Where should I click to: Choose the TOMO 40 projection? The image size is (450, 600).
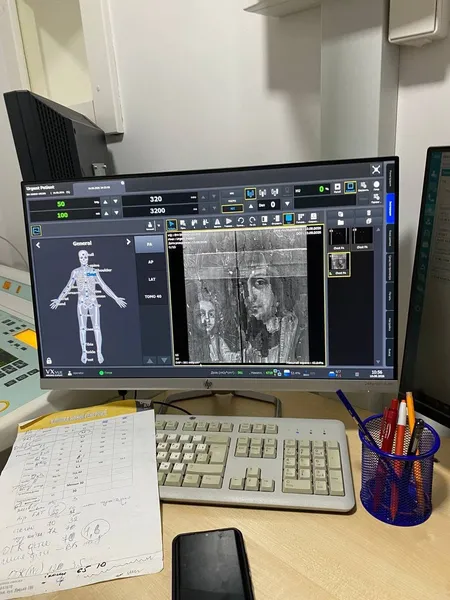(x=152, y=297)
